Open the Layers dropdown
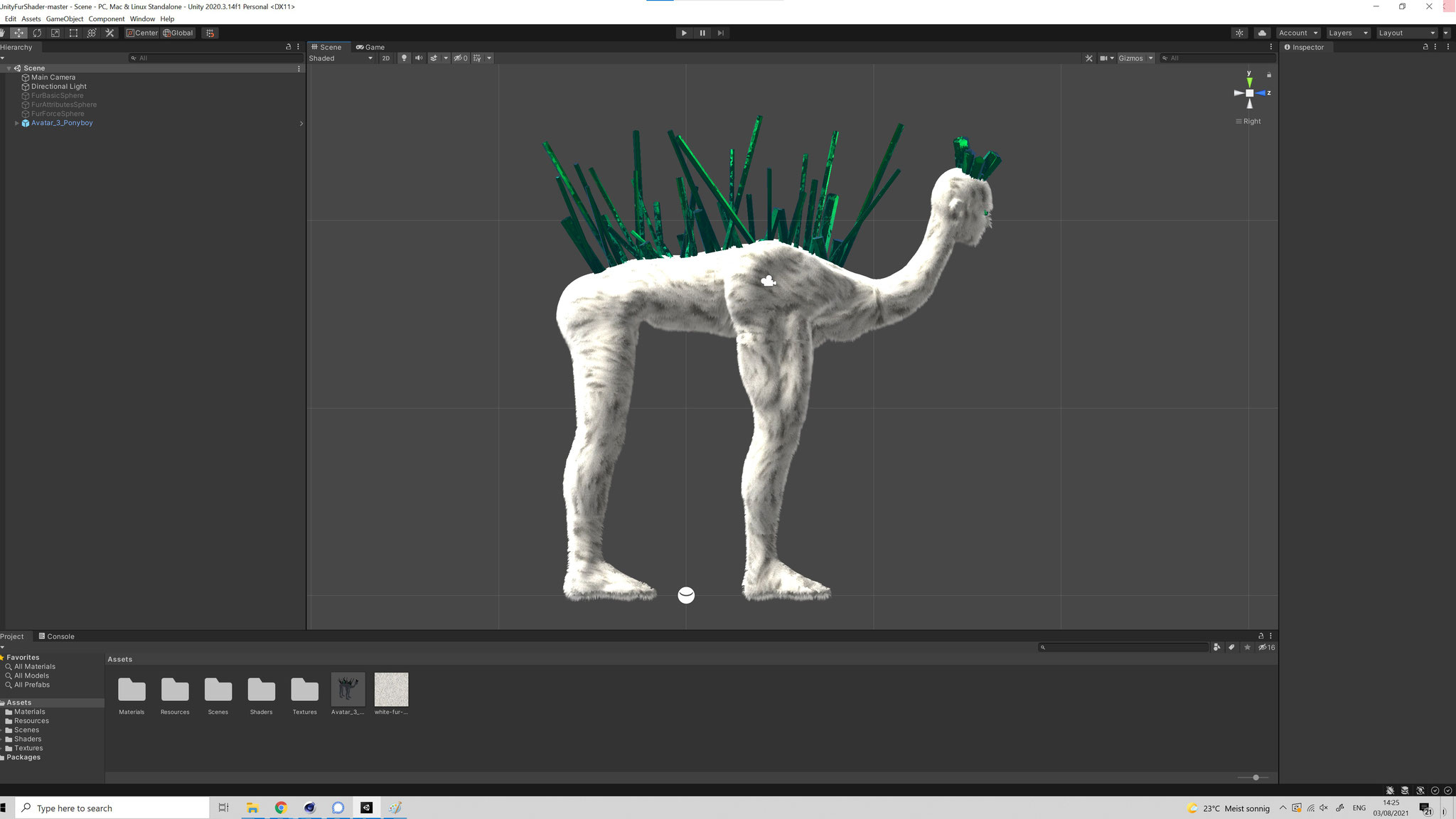 pos(1347,33)
